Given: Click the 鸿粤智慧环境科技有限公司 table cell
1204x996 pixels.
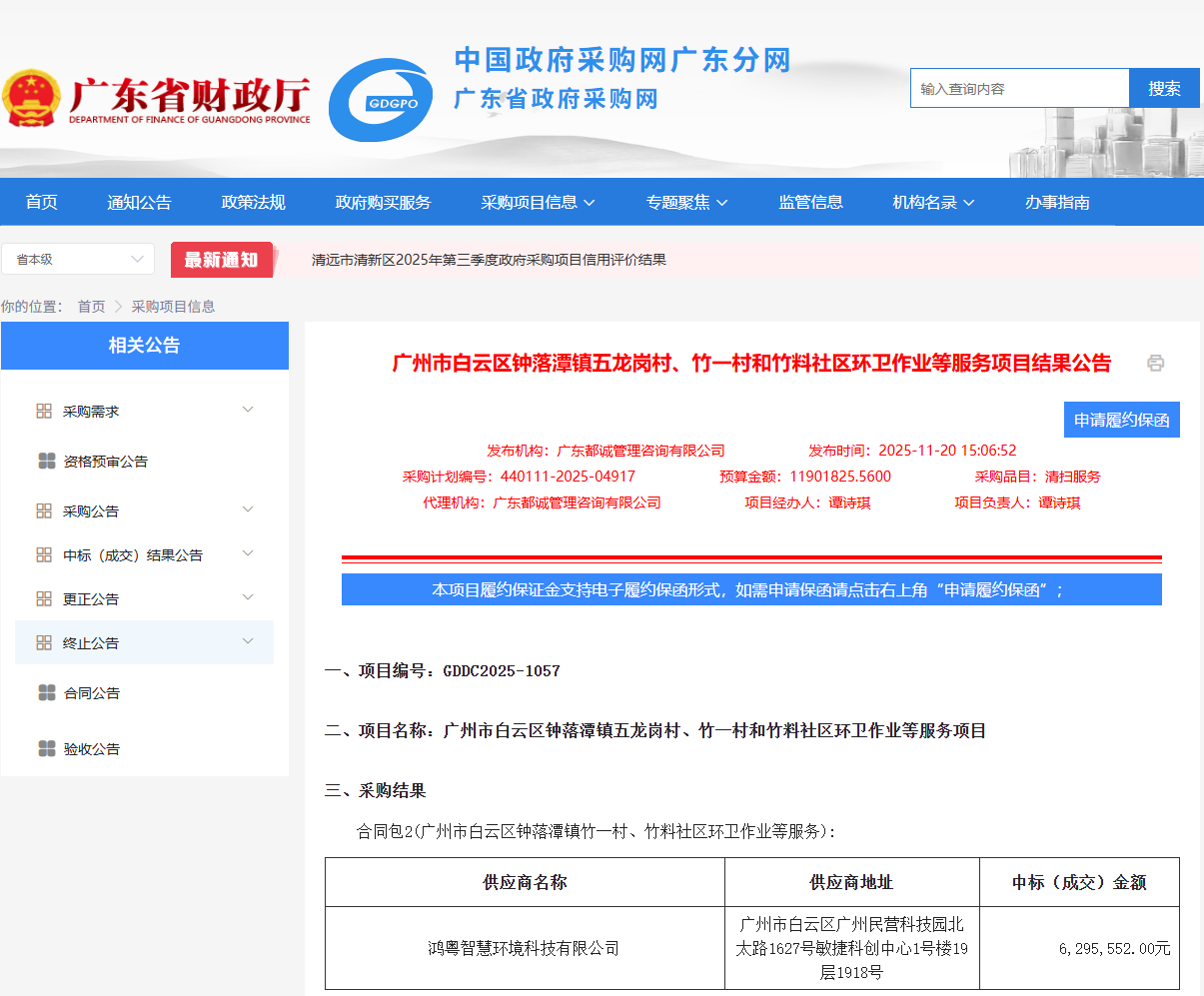Looking at the screenshot, I should point(525,948).
